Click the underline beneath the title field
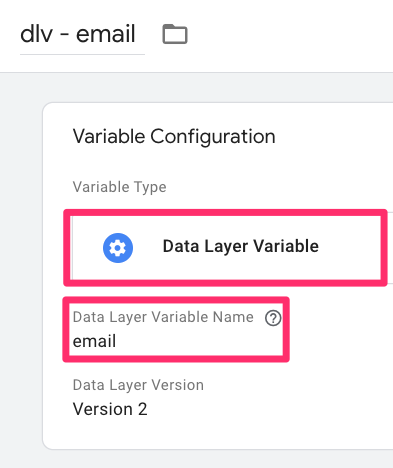Screen dimensions: 393x468 (x=82, y=54)
